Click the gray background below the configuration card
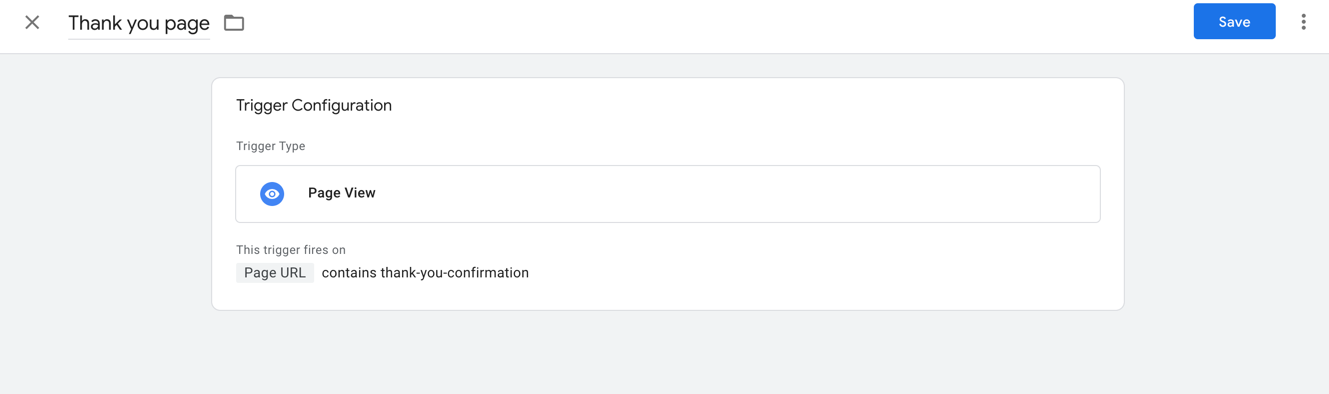Image resolution: width=1329 pixels, height=394 pixels. point(668,352)
